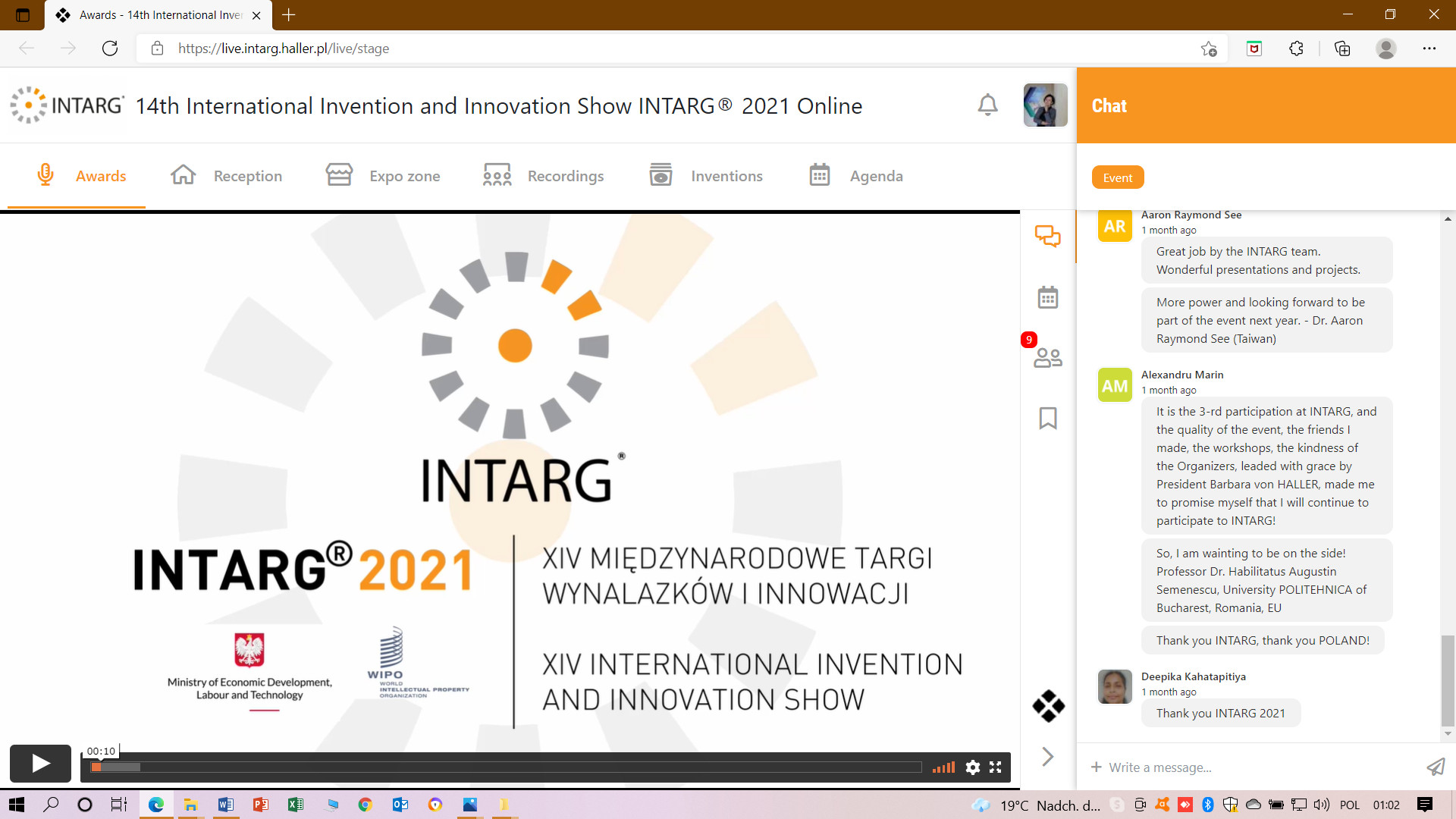
Task: Open a new browser tab
Action: [289, 14]
